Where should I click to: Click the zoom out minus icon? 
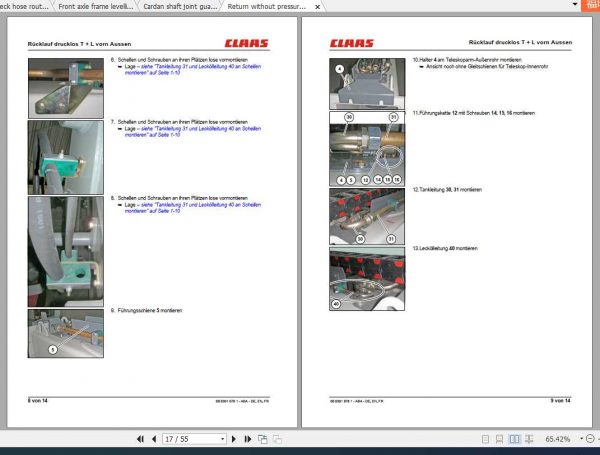[x=590, y=439]
